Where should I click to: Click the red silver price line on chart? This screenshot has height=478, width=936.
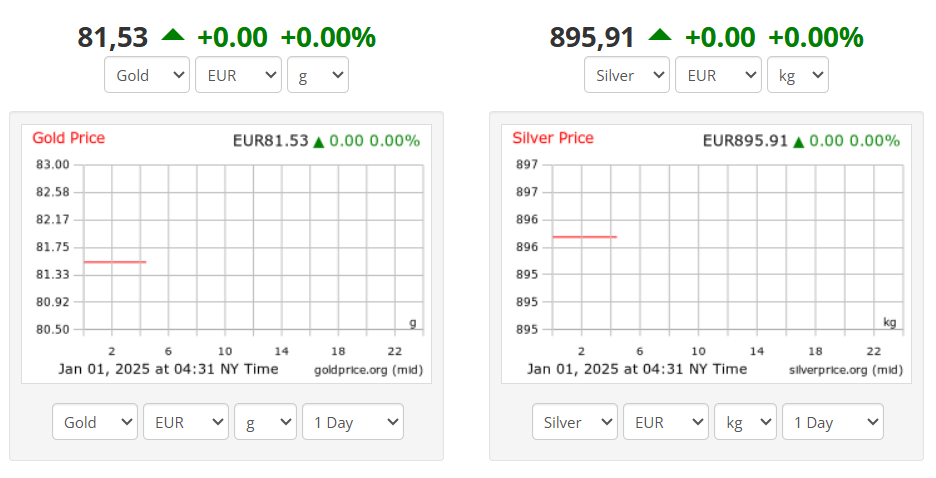click(x=584, y=237)
